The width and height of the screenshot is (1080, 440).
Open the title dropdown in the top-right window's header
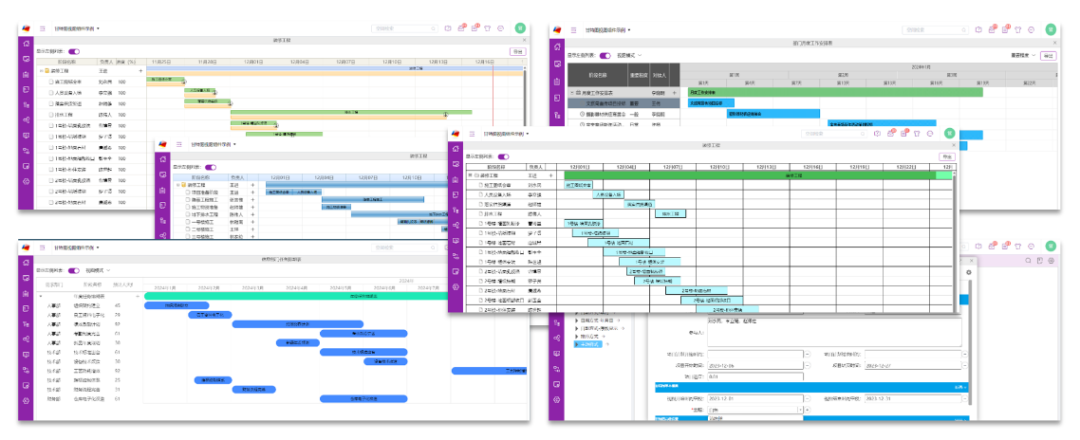coord(629,30)
